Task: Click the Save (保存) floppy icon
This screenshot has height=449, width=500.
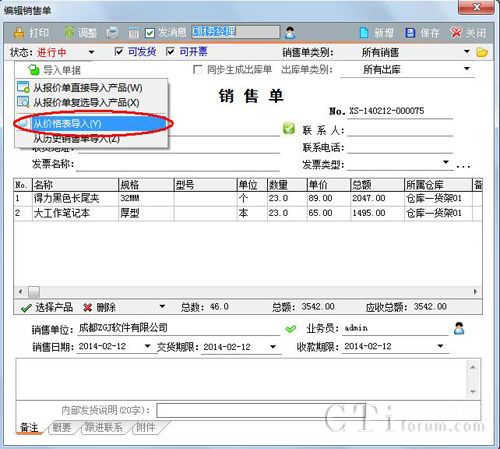Action: (x=410, y=33)
